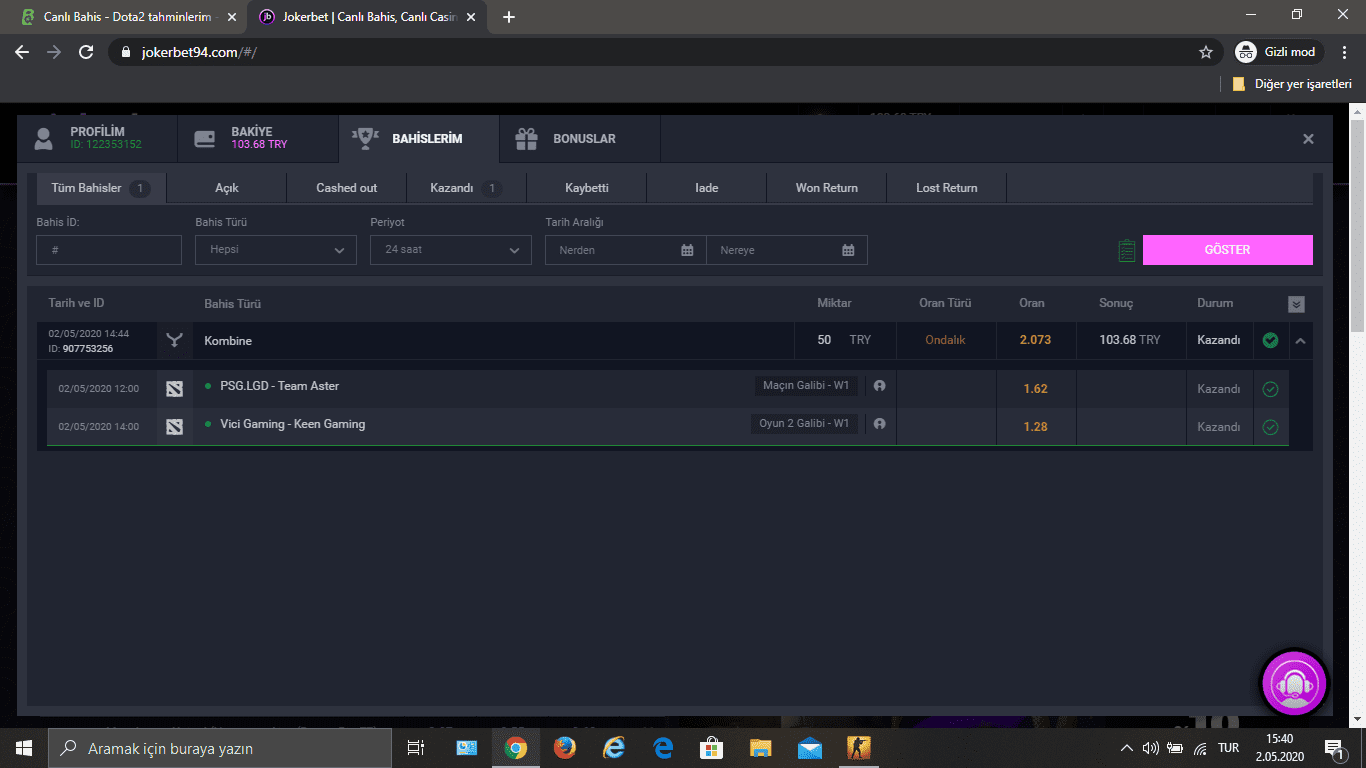Select the Lost Return filter tab
Screen dimensions: 1366x768
(947, 188)
